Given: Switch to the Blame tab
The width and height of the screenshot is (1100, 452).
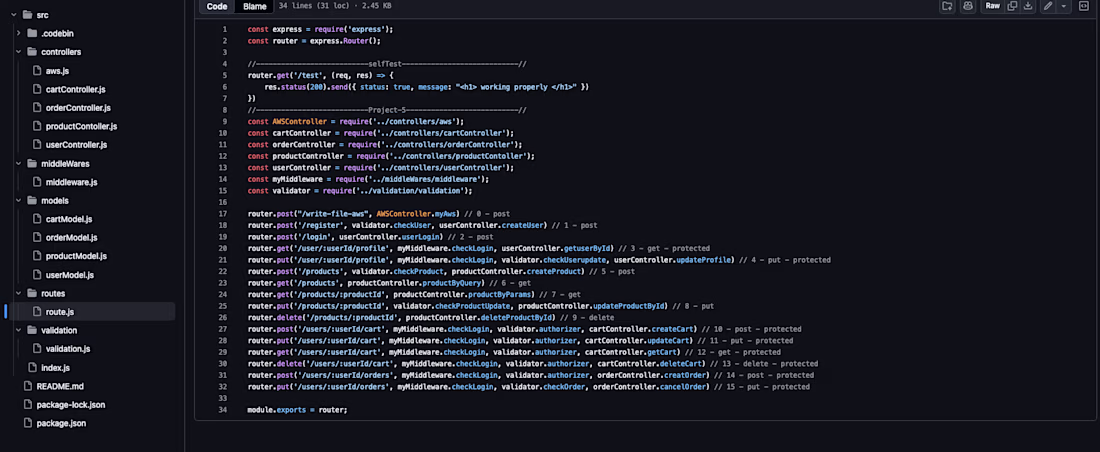Looking at the screenshot, I should tap(255, 6).
